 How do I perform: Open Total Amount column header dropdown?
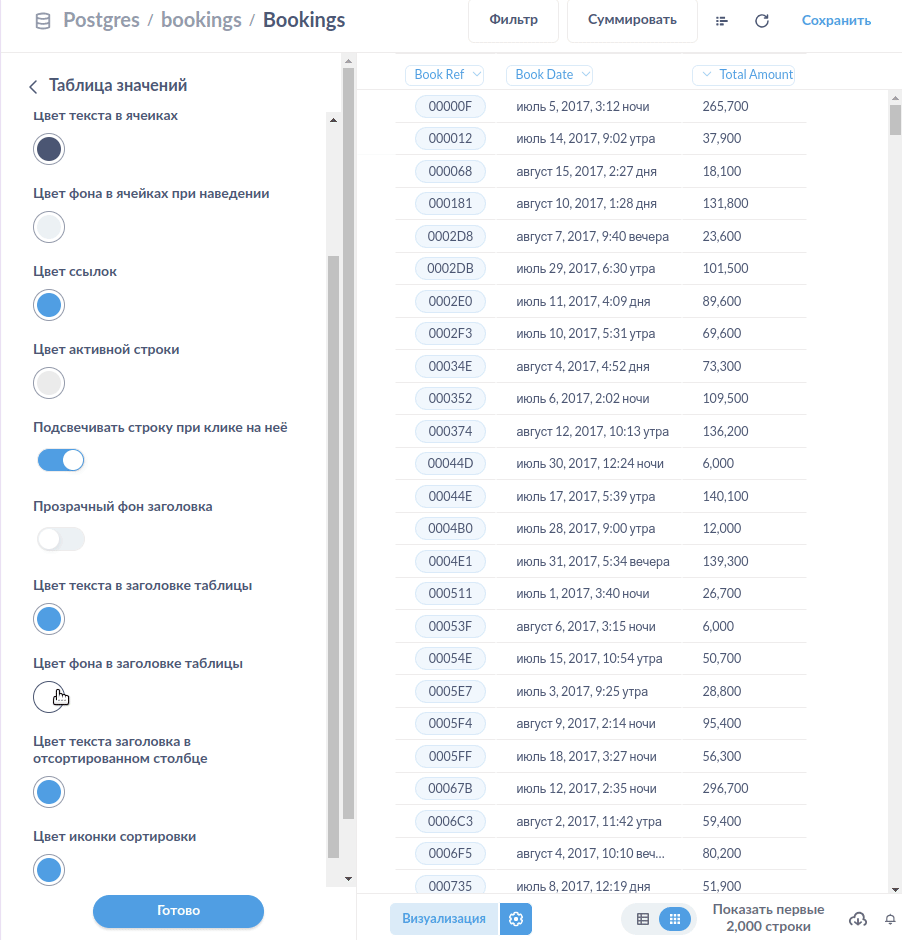coord(744,75)
